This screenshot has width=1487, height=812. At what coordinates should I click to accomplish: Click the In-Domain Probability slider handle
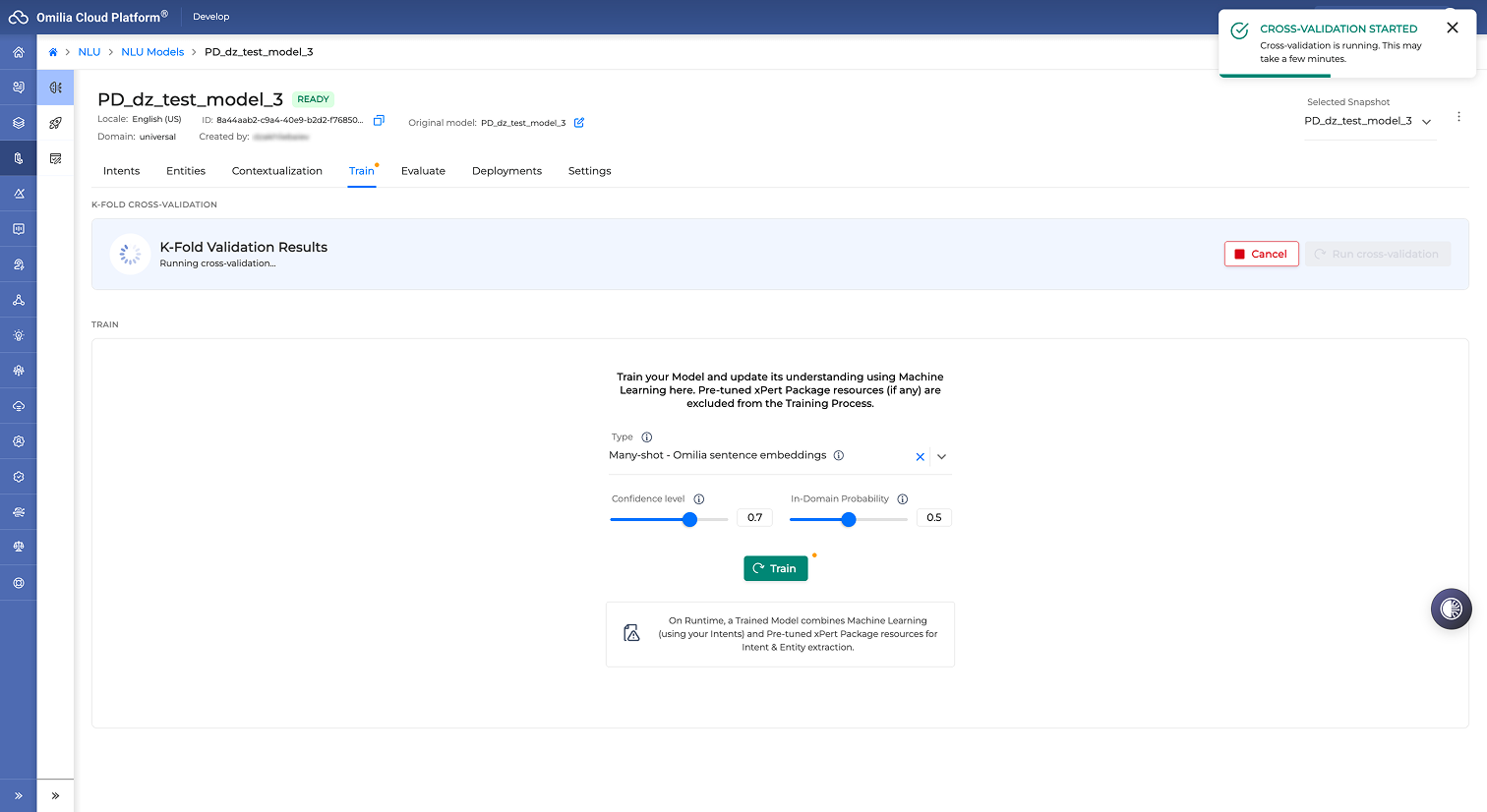coord(849,519)
